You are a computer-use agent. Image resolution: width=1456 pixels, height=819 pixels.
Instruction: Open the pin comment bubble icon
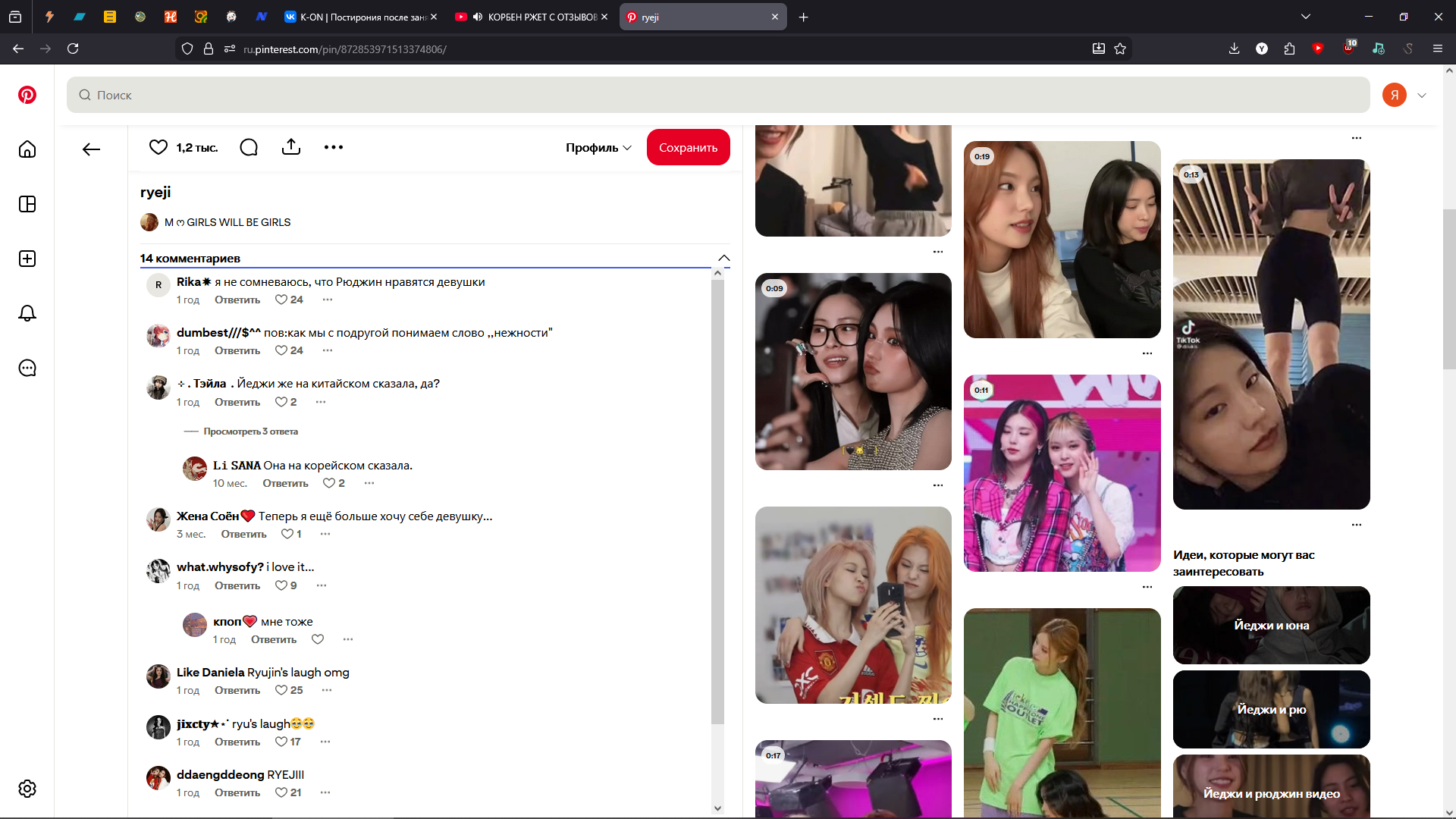pos(249,147)
